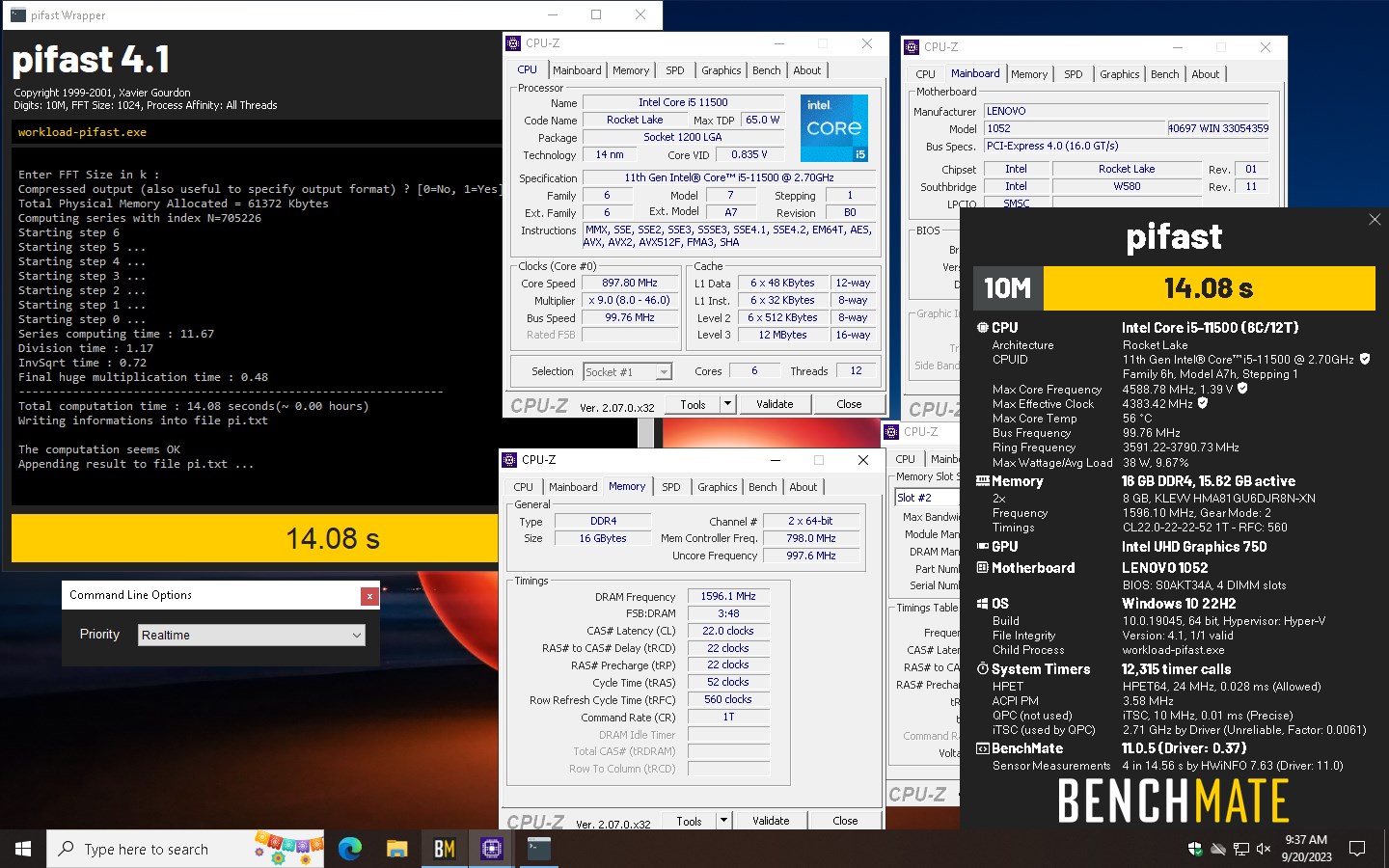Click the Threads count 12 field
This screenshot has height=868, width=1389.
856,370
